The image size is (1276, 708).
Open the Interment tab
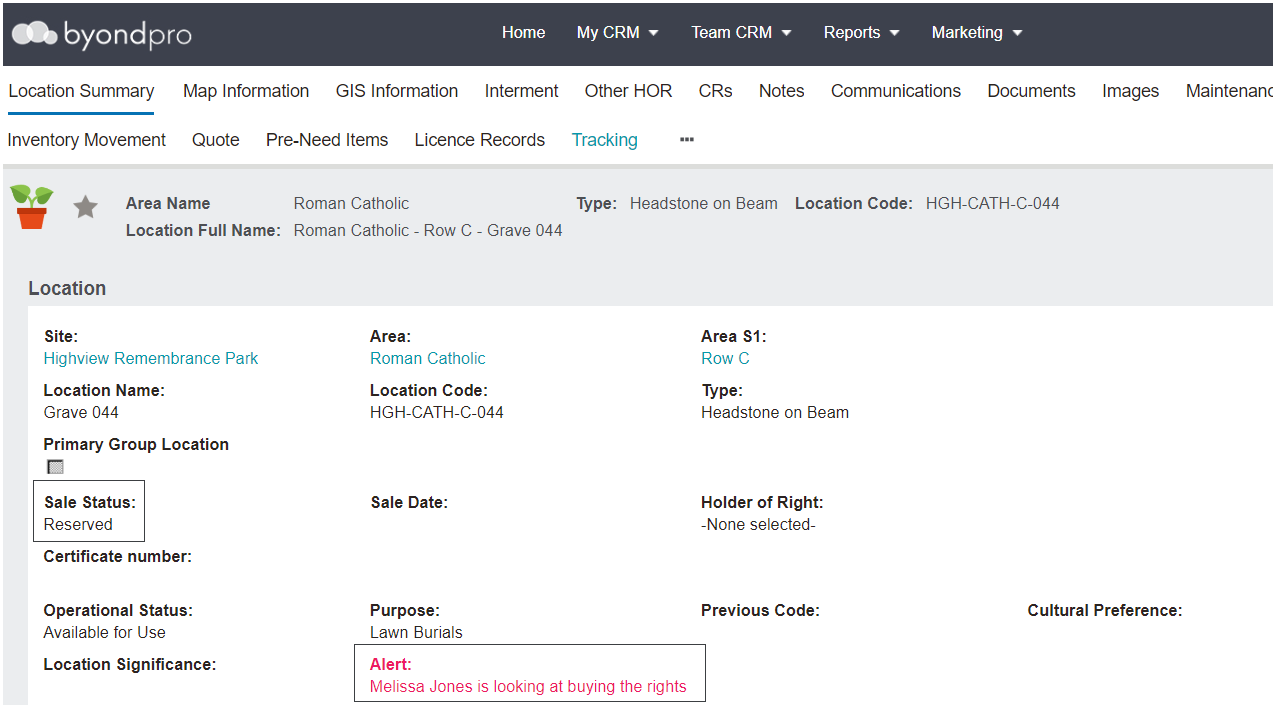coord(522,91)
